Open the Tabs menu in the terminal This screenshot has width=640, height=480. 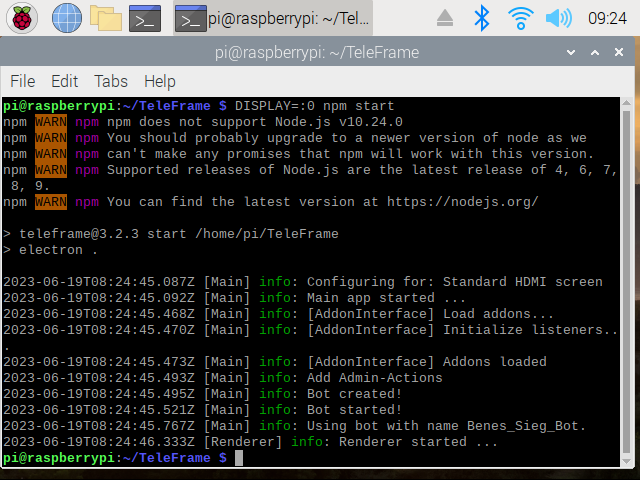[111, 81]
